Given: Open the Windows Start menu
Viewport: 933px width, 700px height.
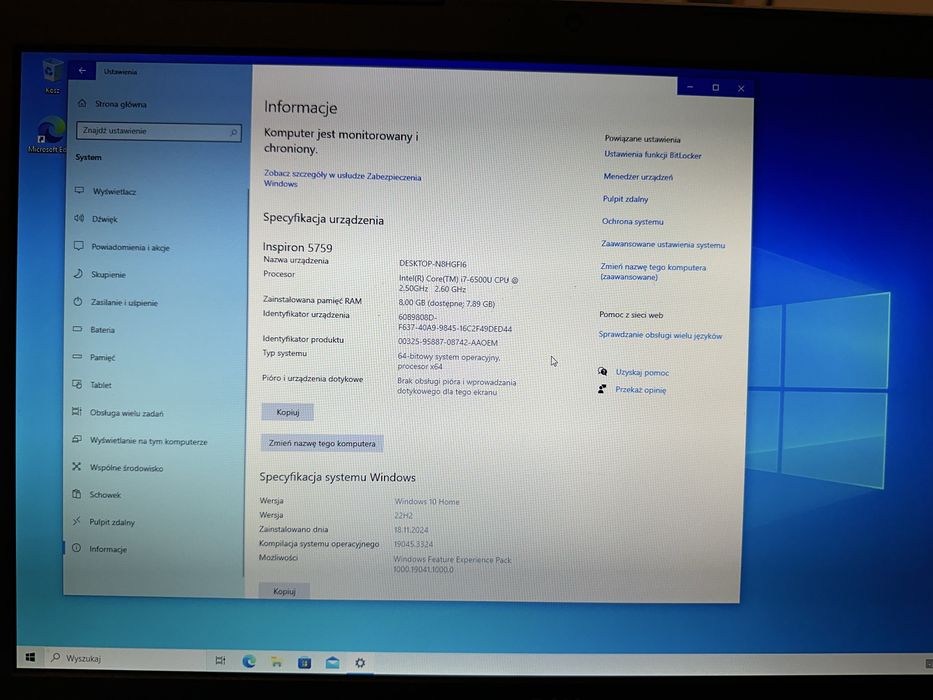Looking at the screenshot, I should (30, 657).
